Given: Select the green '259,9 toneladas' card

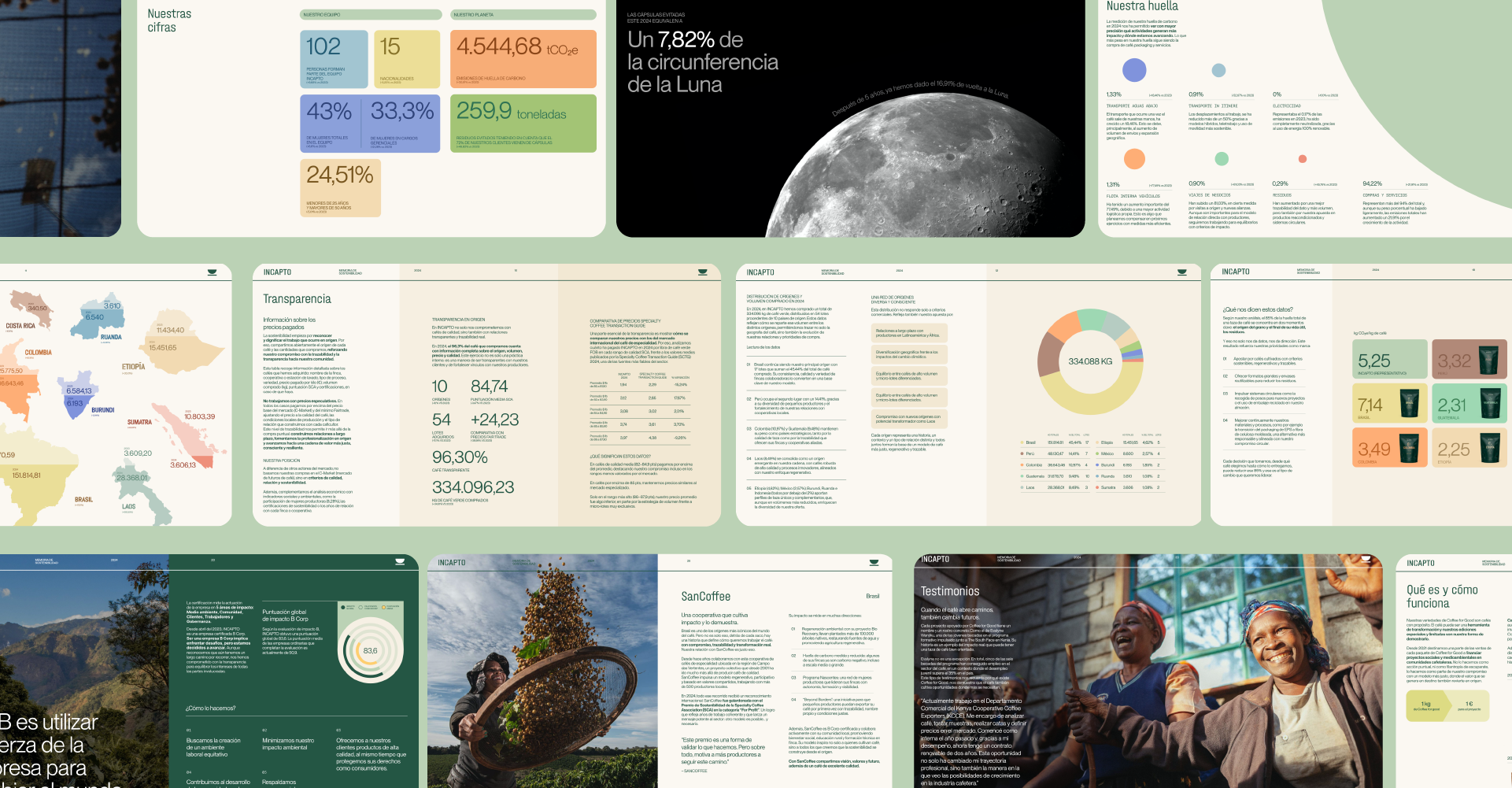Looking at the screenshot, I should (x=523, y=124).
